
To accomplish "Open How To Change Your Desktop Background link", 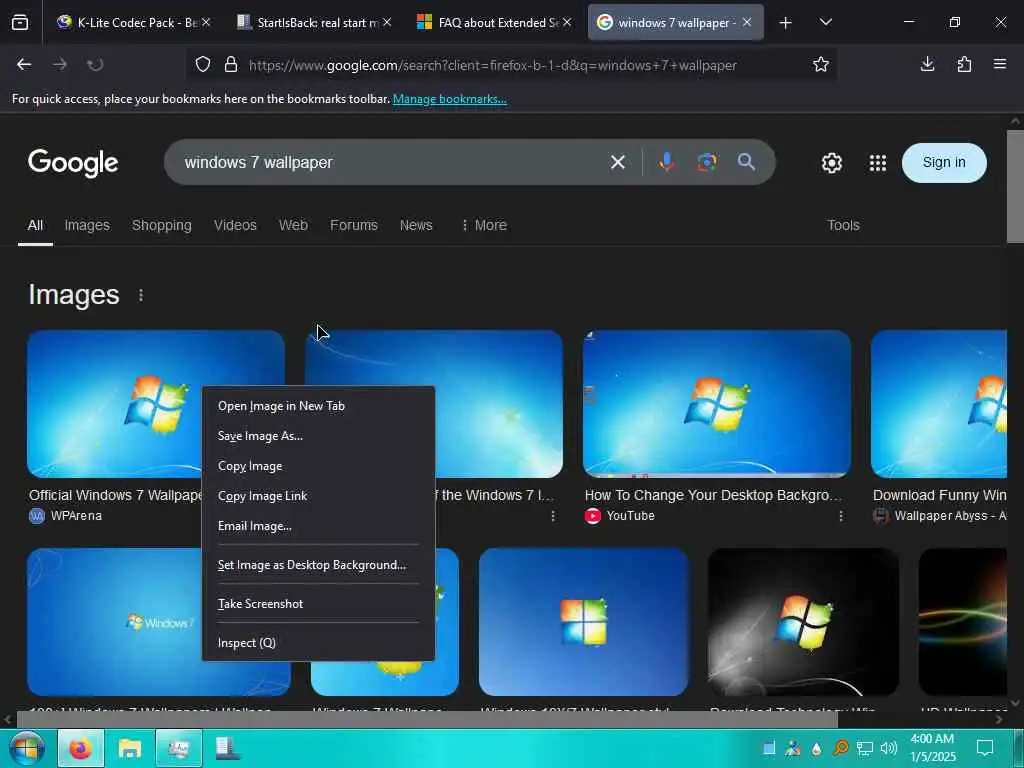I will point(713,495).
